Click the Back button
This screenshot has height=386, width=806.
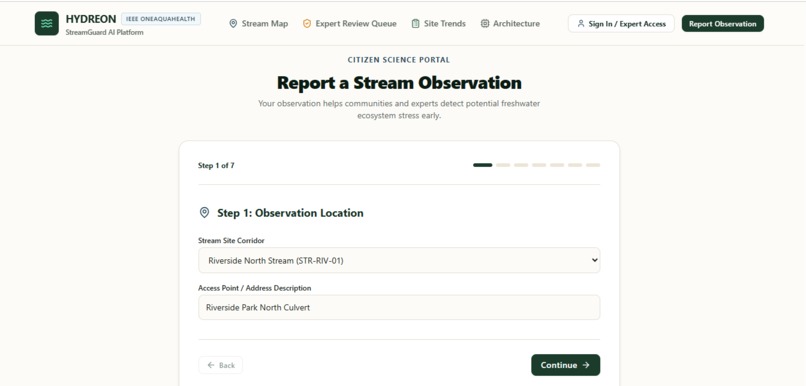221,365
